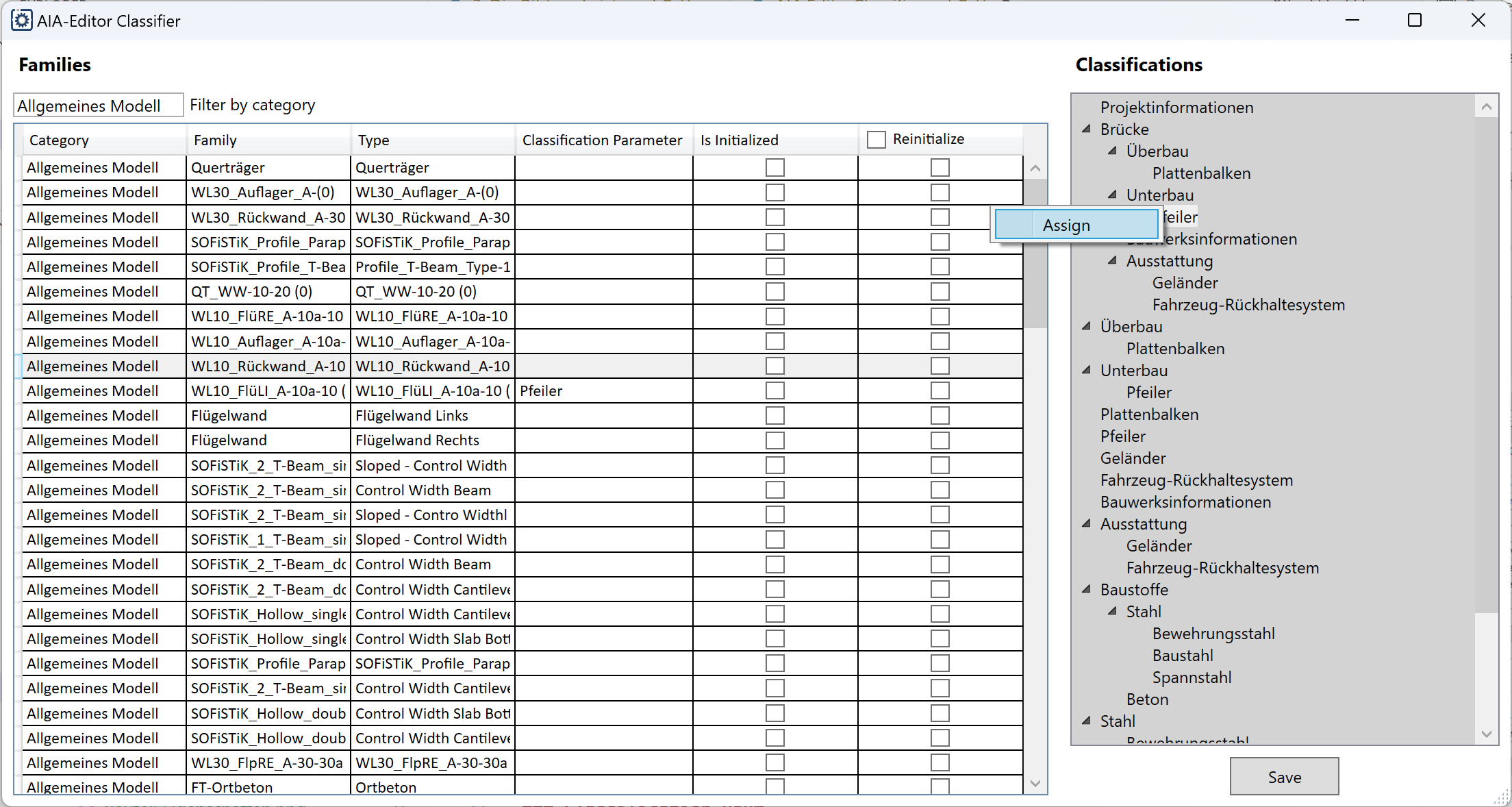
Task: Check Is Initialized for WL10_Rückwand_A-10 row
Action: (774, 366)
